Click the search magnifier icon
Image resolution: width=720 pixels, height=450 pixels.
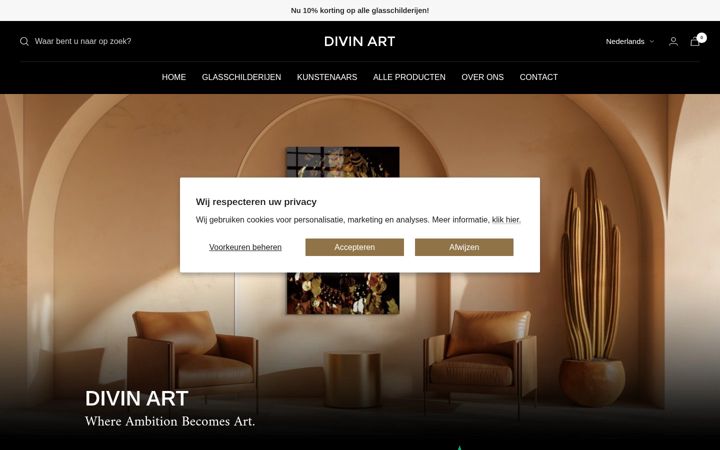click(x=24, y=41)
